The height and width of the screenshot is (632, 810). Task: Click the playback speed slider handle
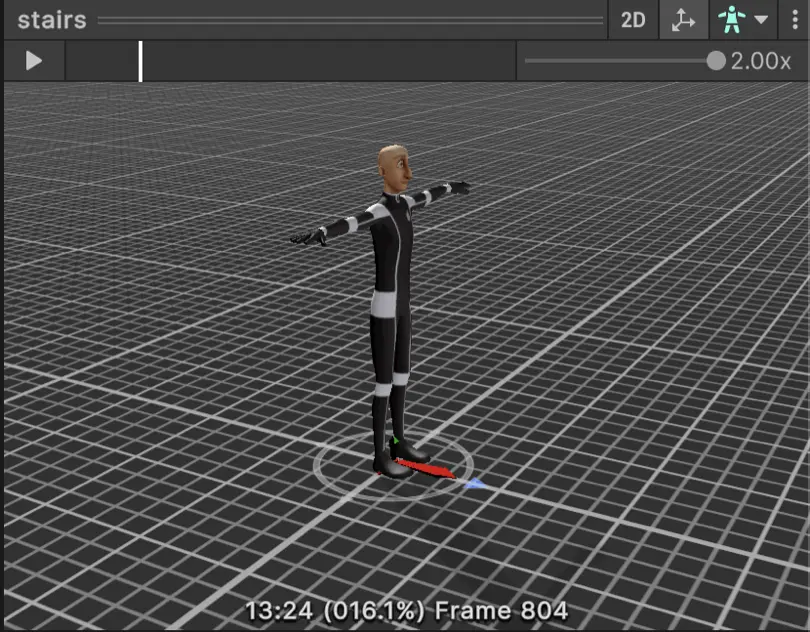(715, 61)
